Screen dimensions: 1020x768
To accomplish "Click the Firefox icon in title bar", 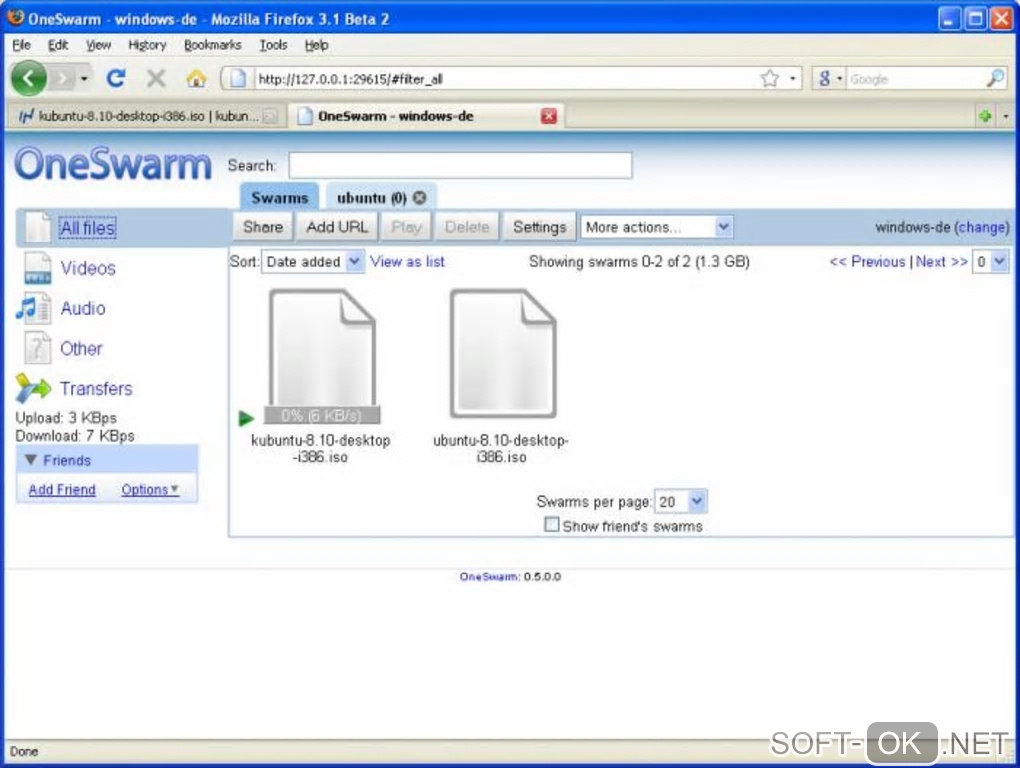I will [x=15, y=18].
